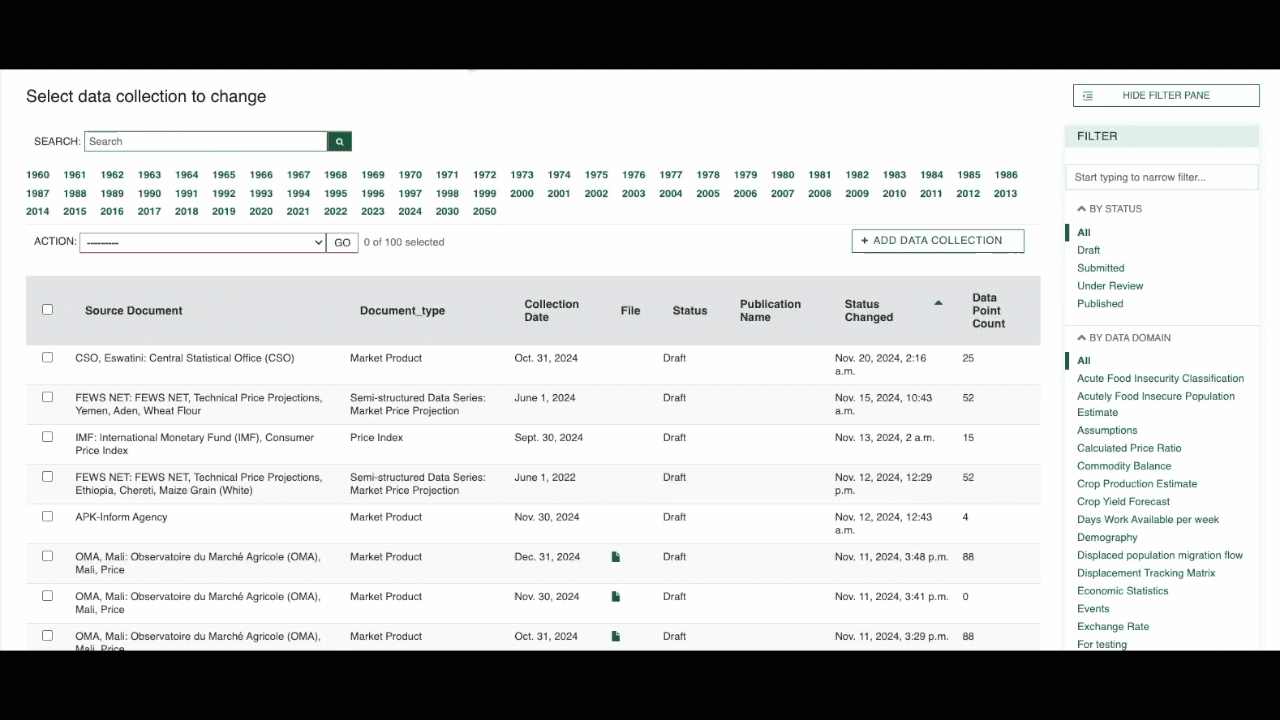Viewport: 1280px width, 720px height.
Task: Click the Status Changed sort arrow
Action: point(938,303)
